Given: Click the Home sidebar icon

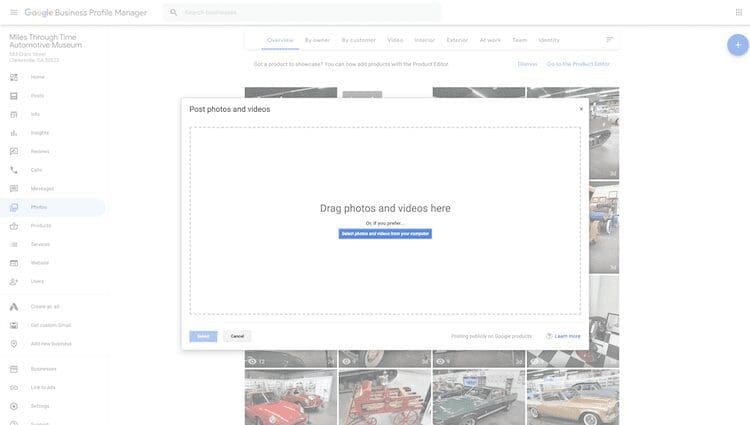Looking at the screenshot, I should click(14, 77).
